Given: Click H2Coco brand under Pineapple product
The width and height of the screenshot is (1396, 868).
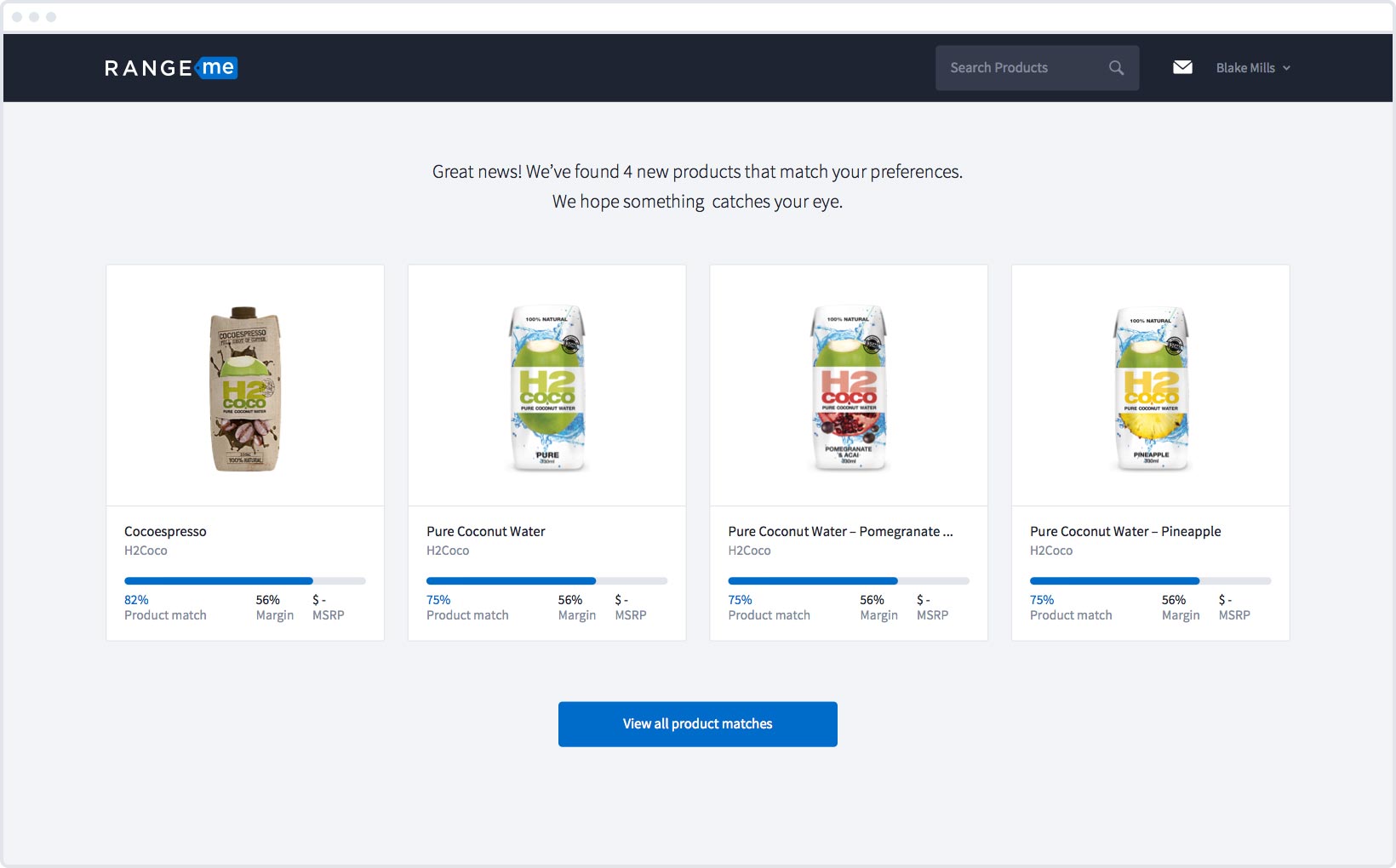Looking at the screenshot, I should 1050,551.
